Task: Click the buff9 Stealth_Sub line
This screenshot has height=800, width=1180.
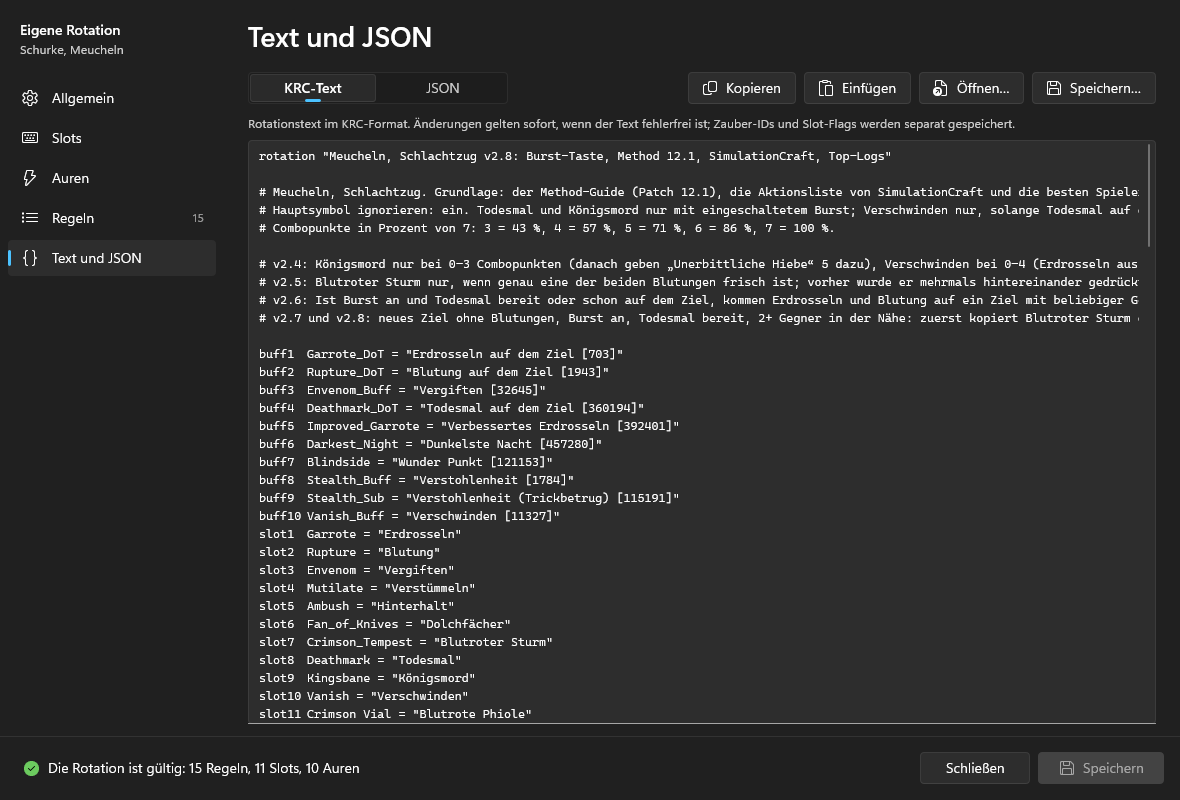Action: click(x=469, y=497)
